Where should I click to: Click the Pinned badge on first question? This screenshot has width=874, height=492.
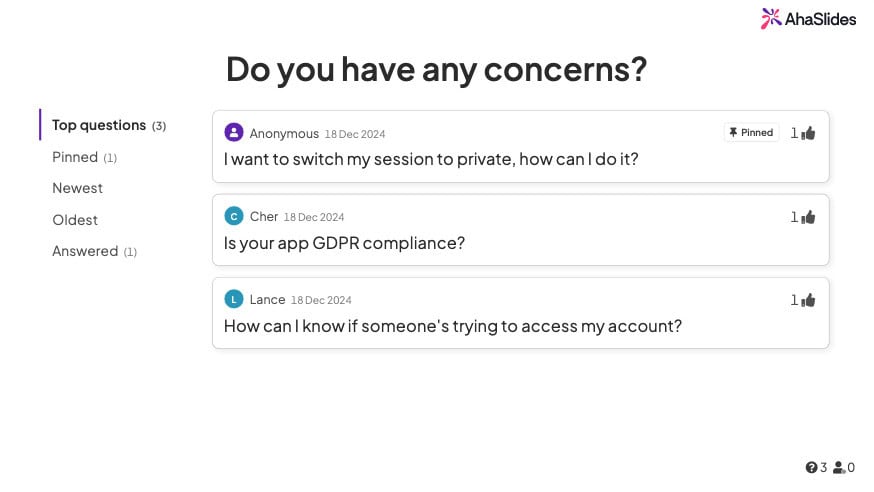pyautogui.click(x=751, y=132)
